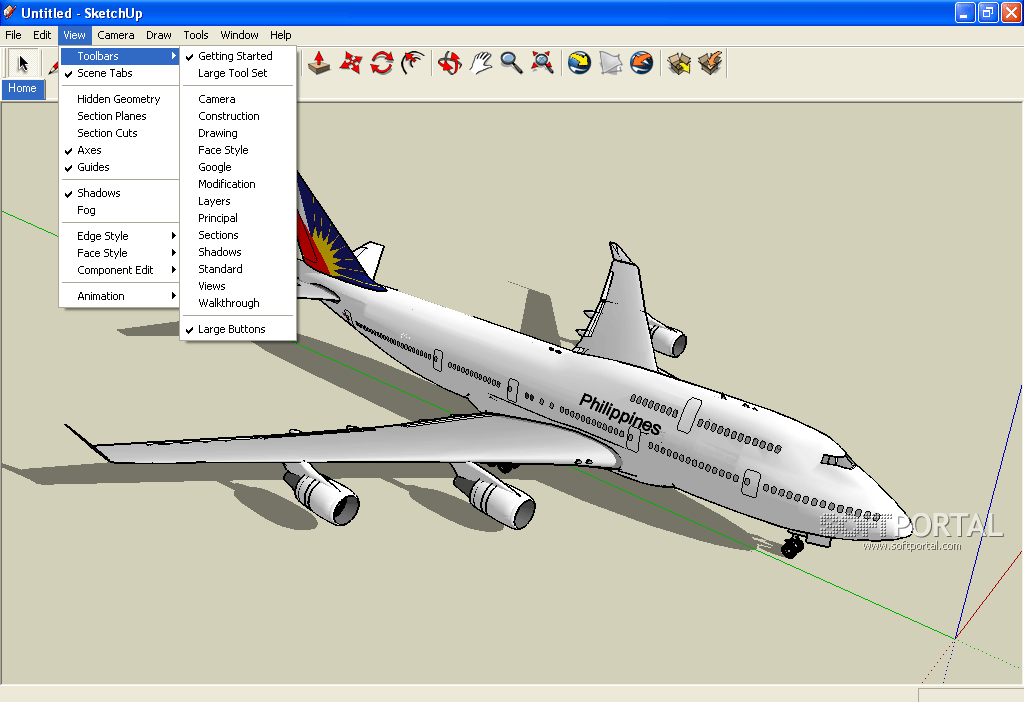Expand the Edge Style submenu
The height and width of the screenshot is (702, 1024).
click(x=120, y=236)
